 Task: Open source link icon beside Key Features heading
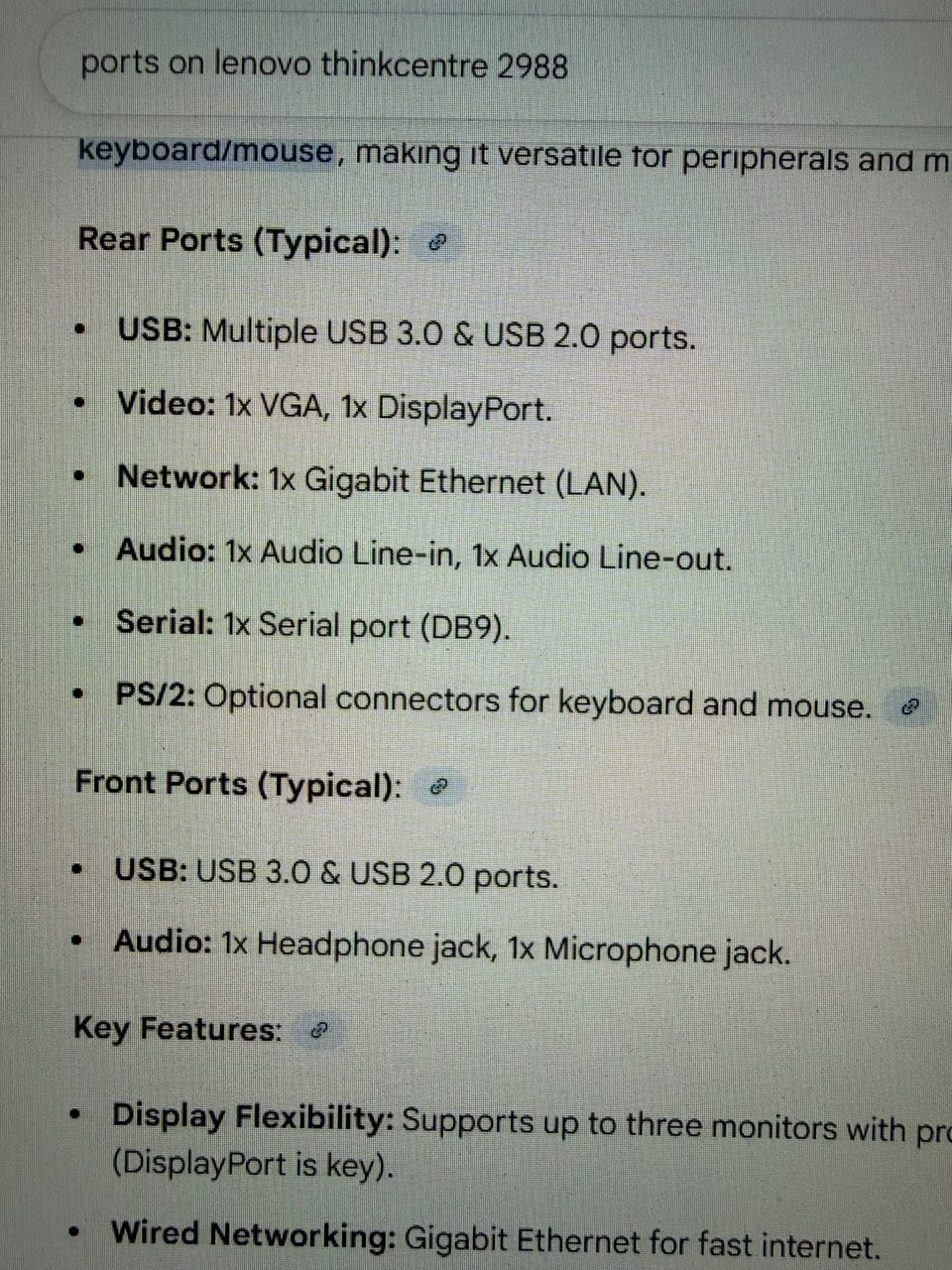coord(318,1030)
